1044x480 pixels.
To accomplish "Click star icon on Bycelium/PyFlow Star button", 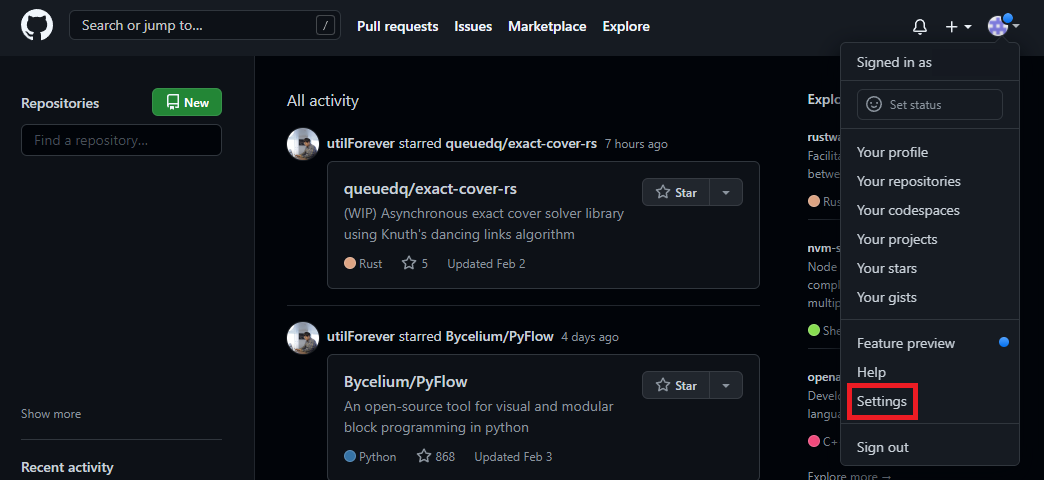I will pos(662,385).
